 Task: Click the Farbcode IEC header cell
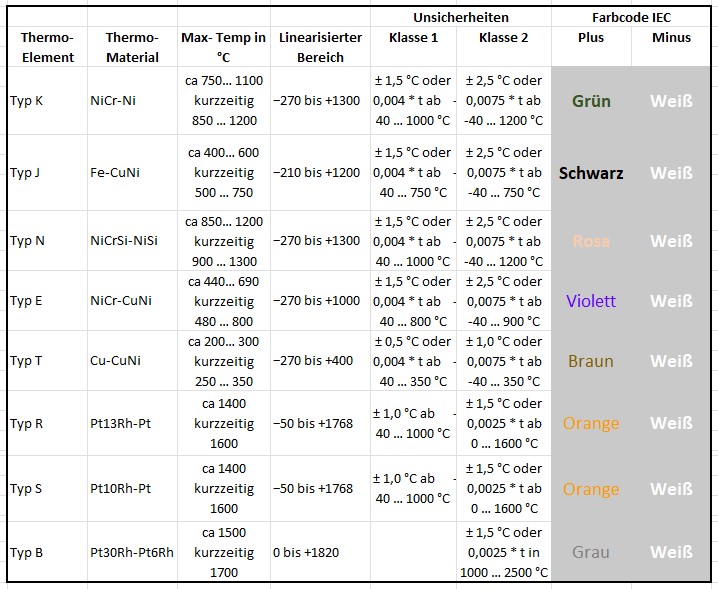631,18
